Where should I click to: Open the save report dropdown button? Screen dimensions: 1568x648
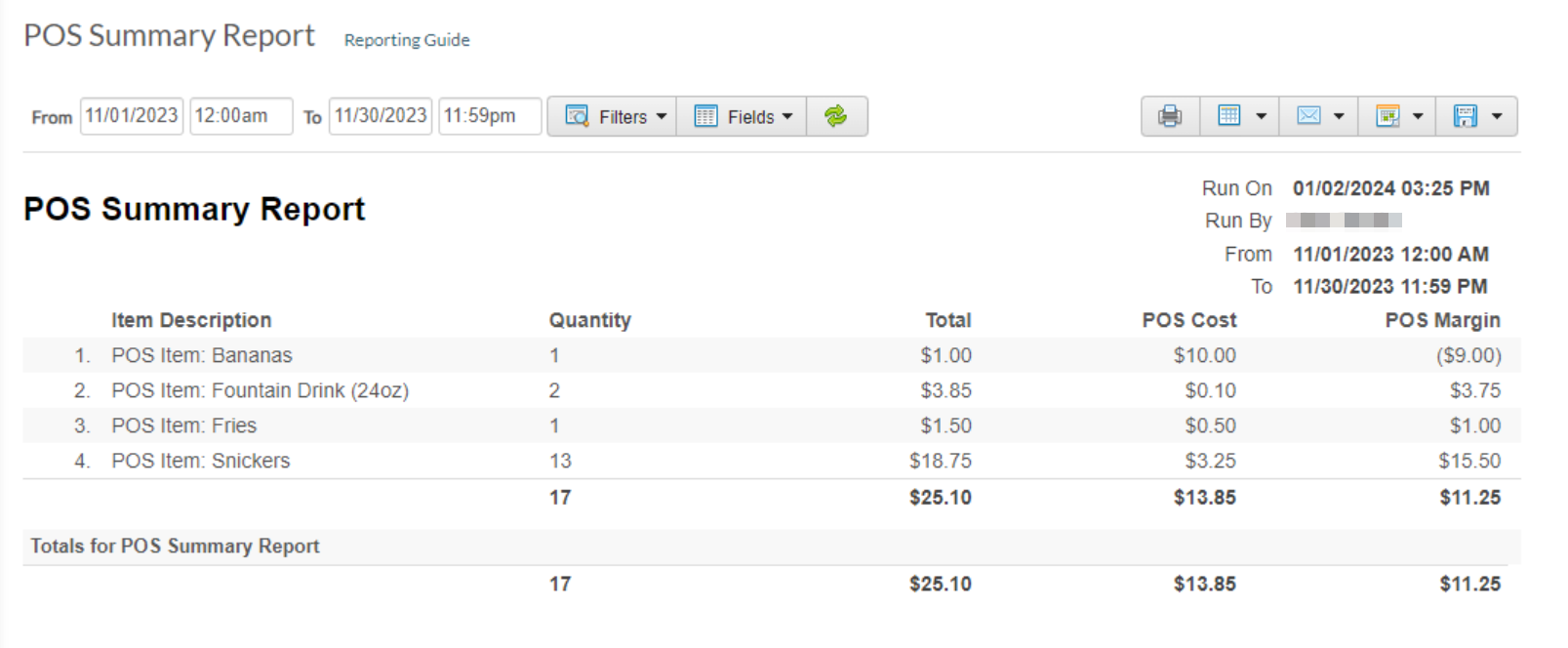[1476, 116]
